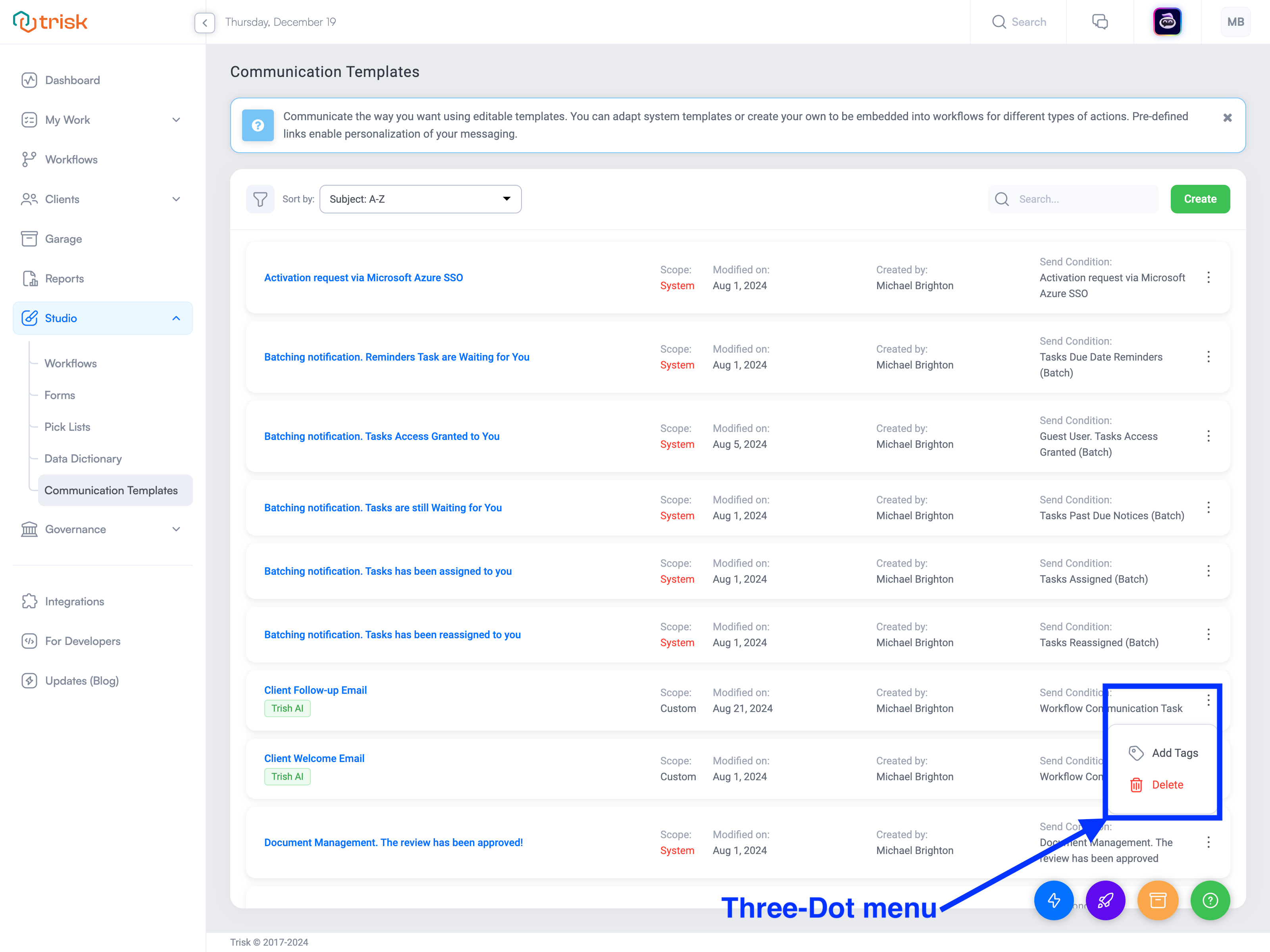Click the My Work checklist icon
The height and width of the screenshot is (952, 1270).
29,120
